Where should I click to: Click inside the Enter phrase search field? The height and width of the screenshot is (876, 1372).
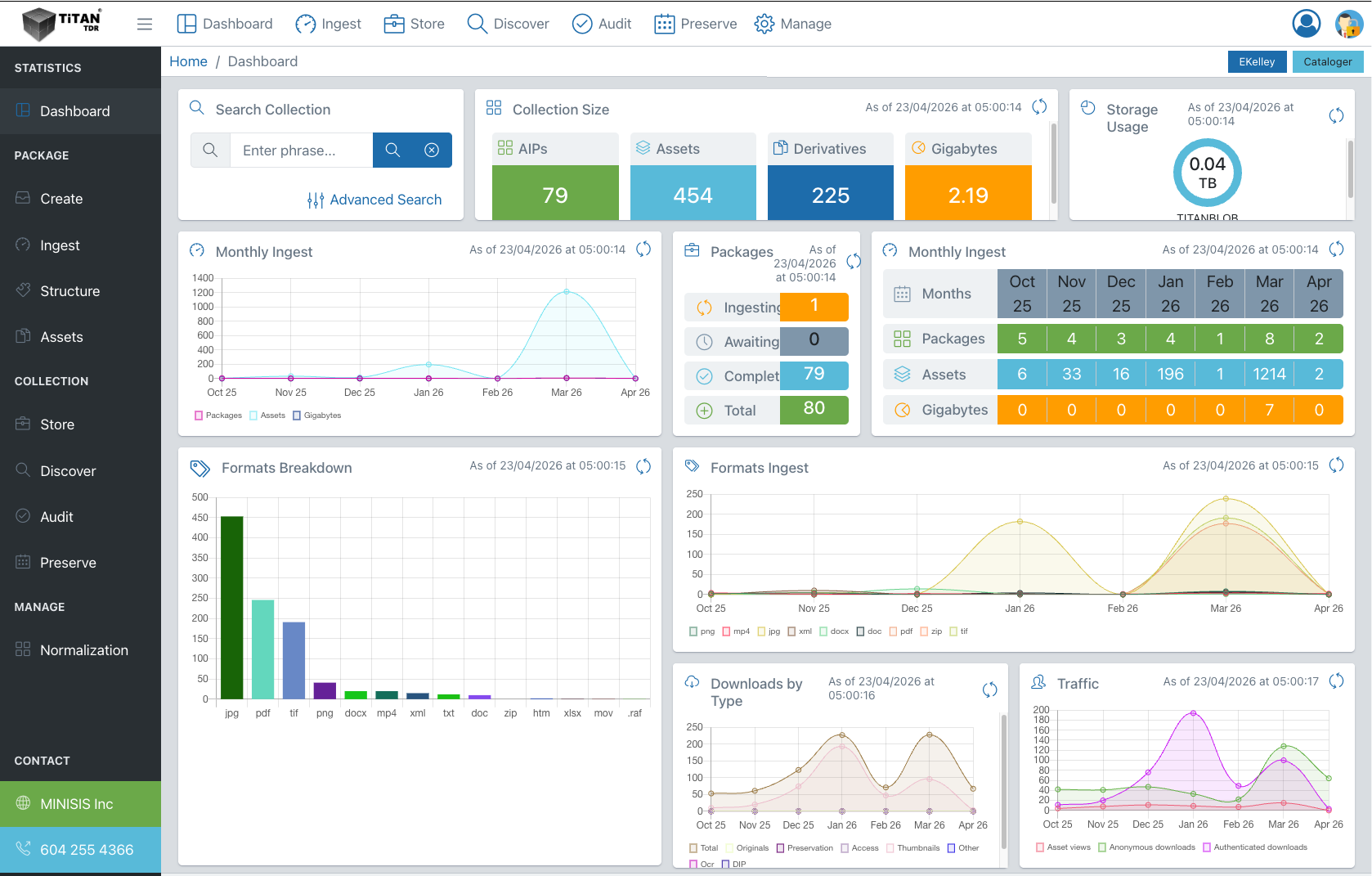coord(301,150)
